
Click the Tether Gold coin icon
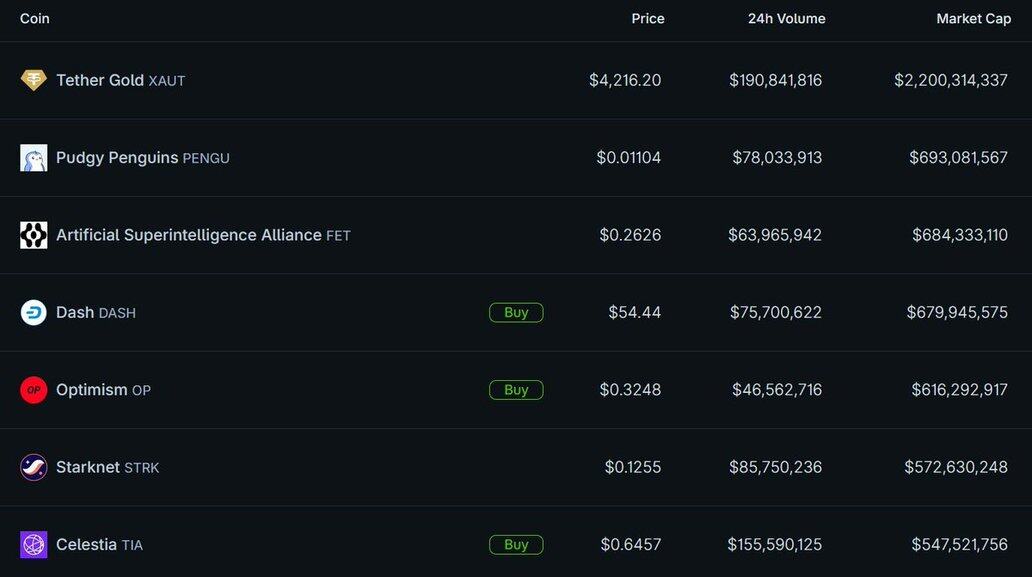click(34, 80)
